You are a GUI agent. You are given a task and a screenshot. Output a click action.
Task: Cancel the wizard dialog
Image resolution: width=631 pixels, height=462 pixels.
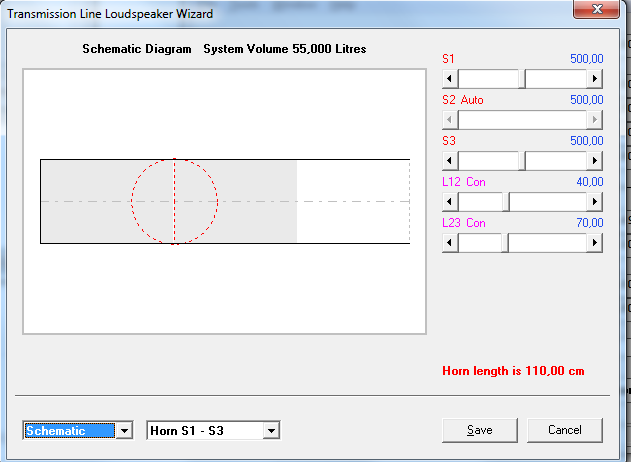coord(565,430)
